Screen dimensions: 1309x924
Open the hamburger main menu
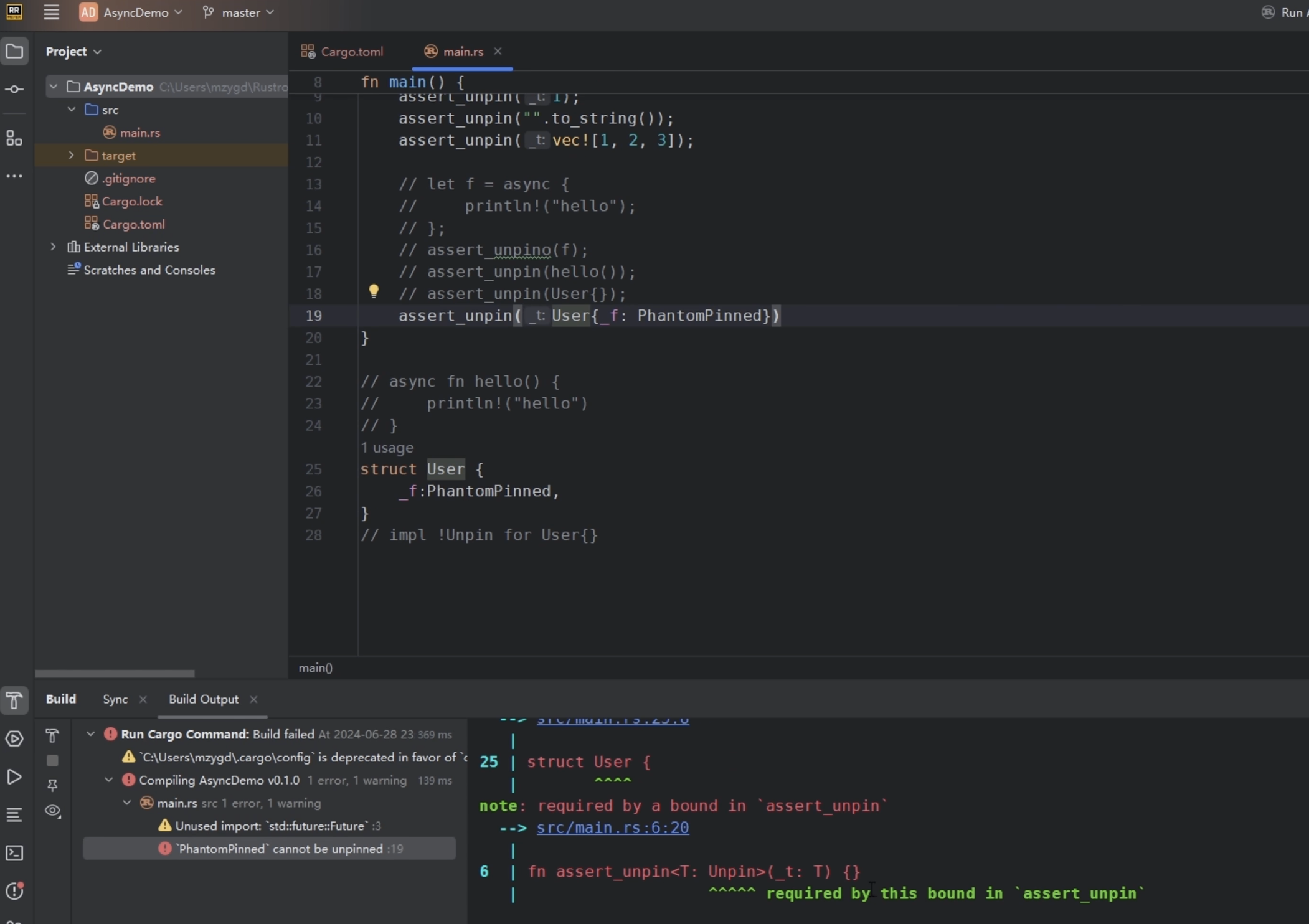click(51, 12)
